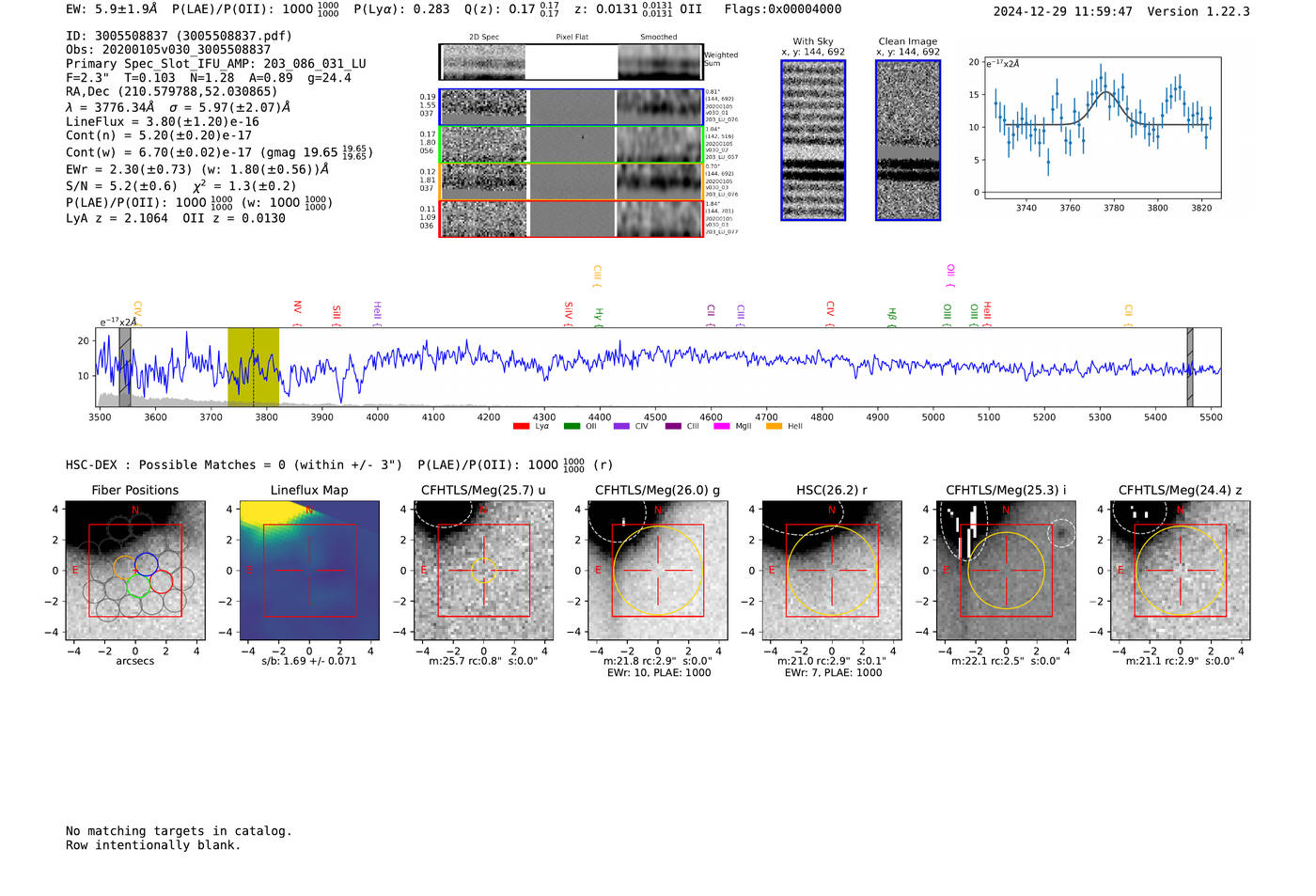
Task: Click the purple CIV legend swatch
Action: coord(621,427)
